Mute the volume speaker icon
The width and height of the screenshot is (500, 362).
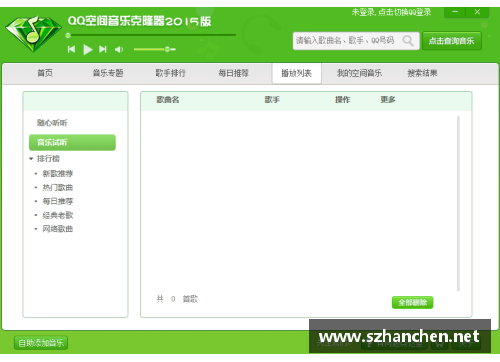coord(119,49)
